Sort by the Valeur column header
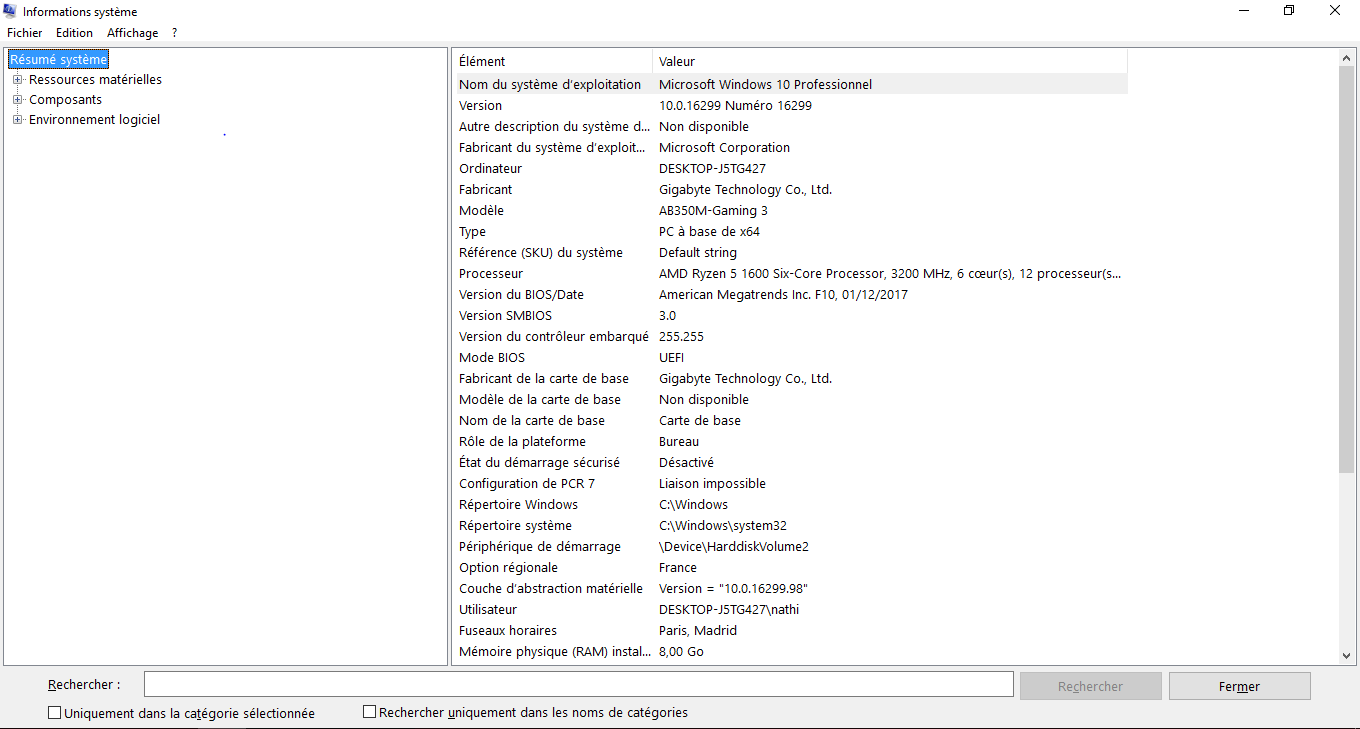This screenshot has width=1360, height=729. (x=890, y=61)
